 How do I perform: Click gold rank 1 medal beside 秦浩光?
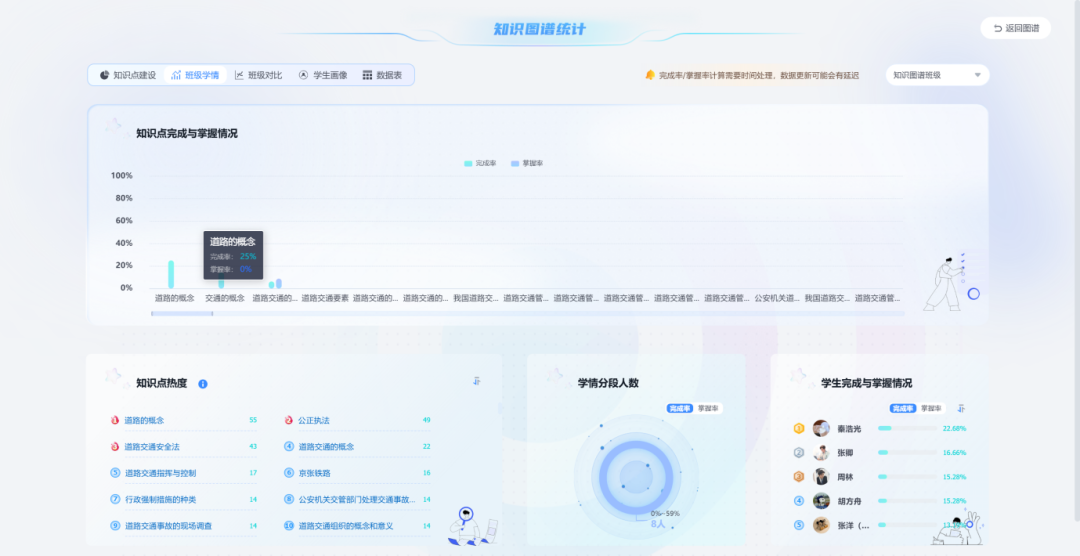point(799,429)
